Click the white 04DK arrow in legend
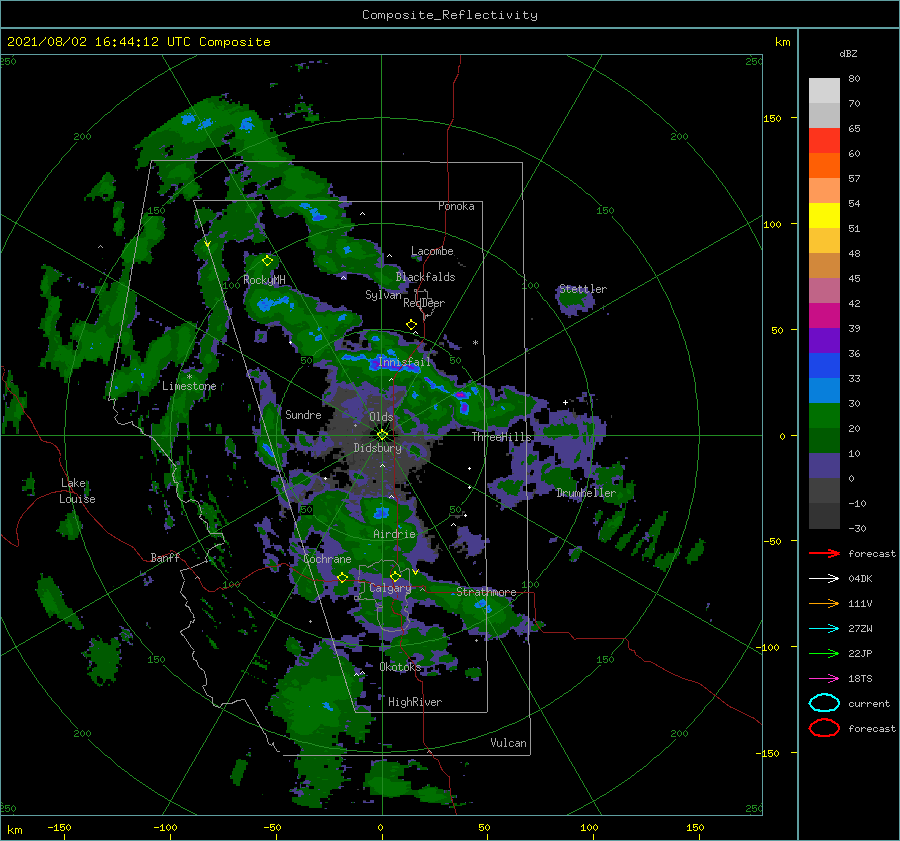This screenshot has width=900, height=841. pos(824,578)
